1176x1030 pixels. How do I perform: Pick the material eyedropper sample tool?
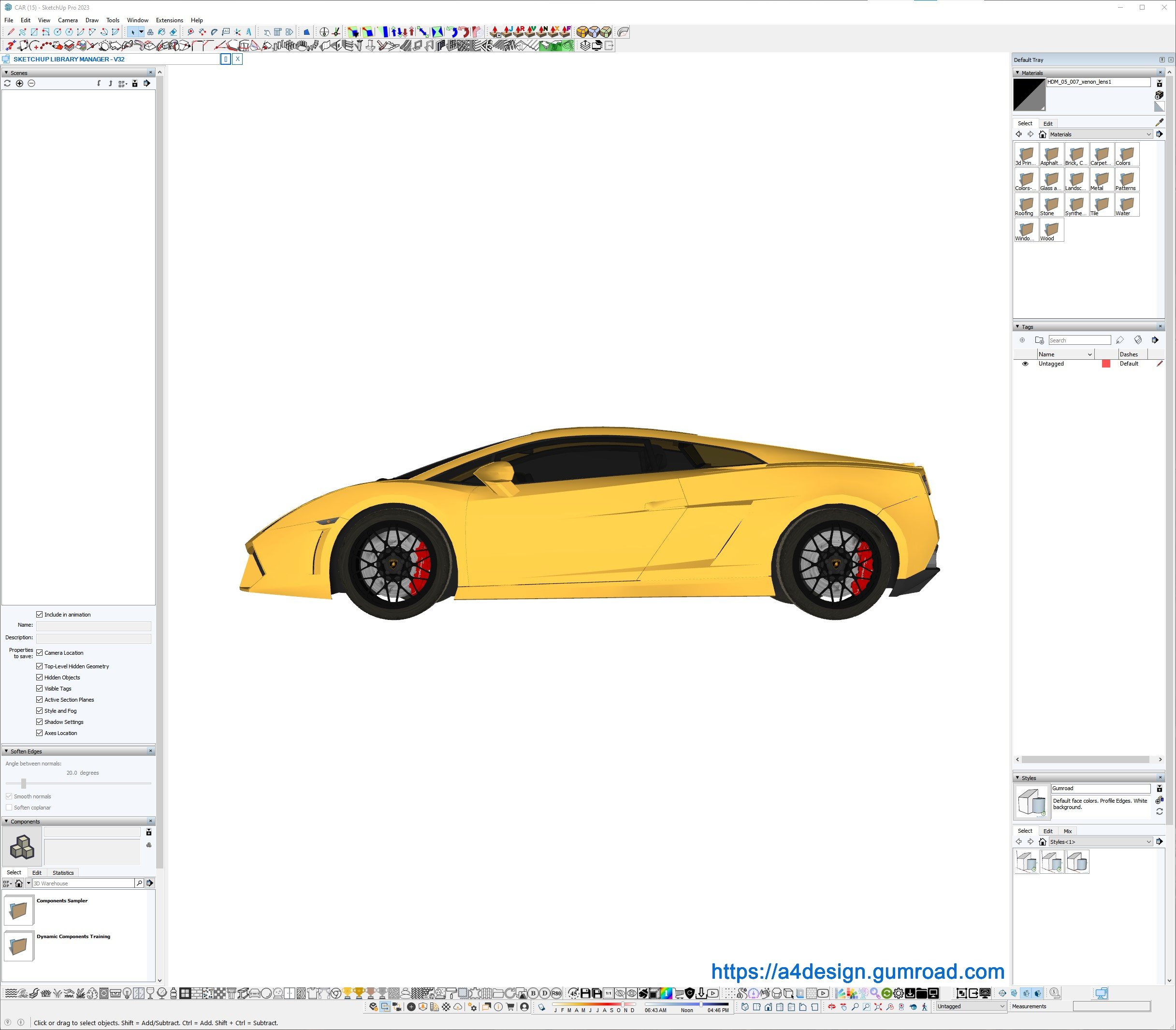1159,122
